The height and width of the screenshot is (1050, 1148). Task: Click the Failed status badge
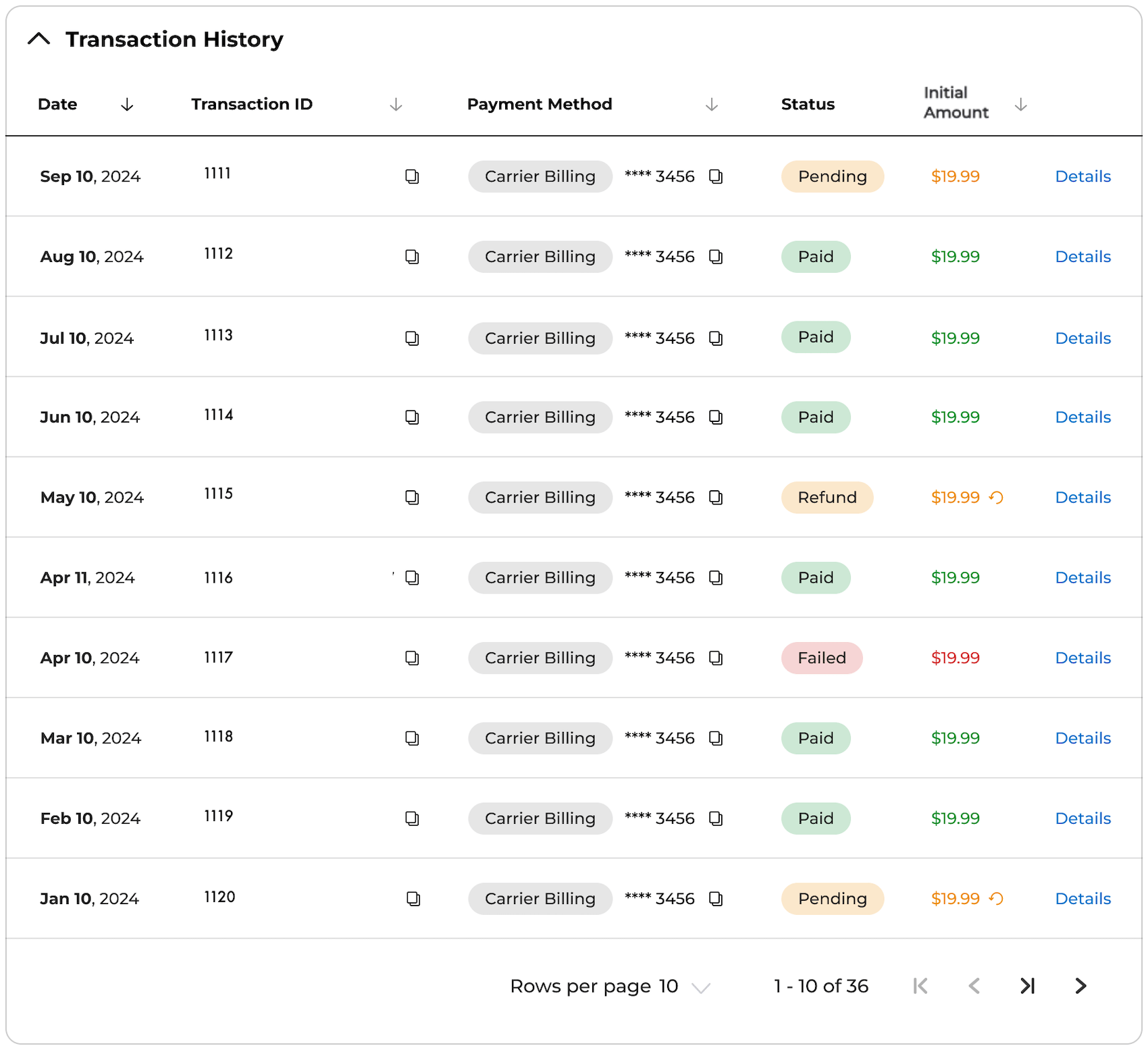[x=822, y=658]
